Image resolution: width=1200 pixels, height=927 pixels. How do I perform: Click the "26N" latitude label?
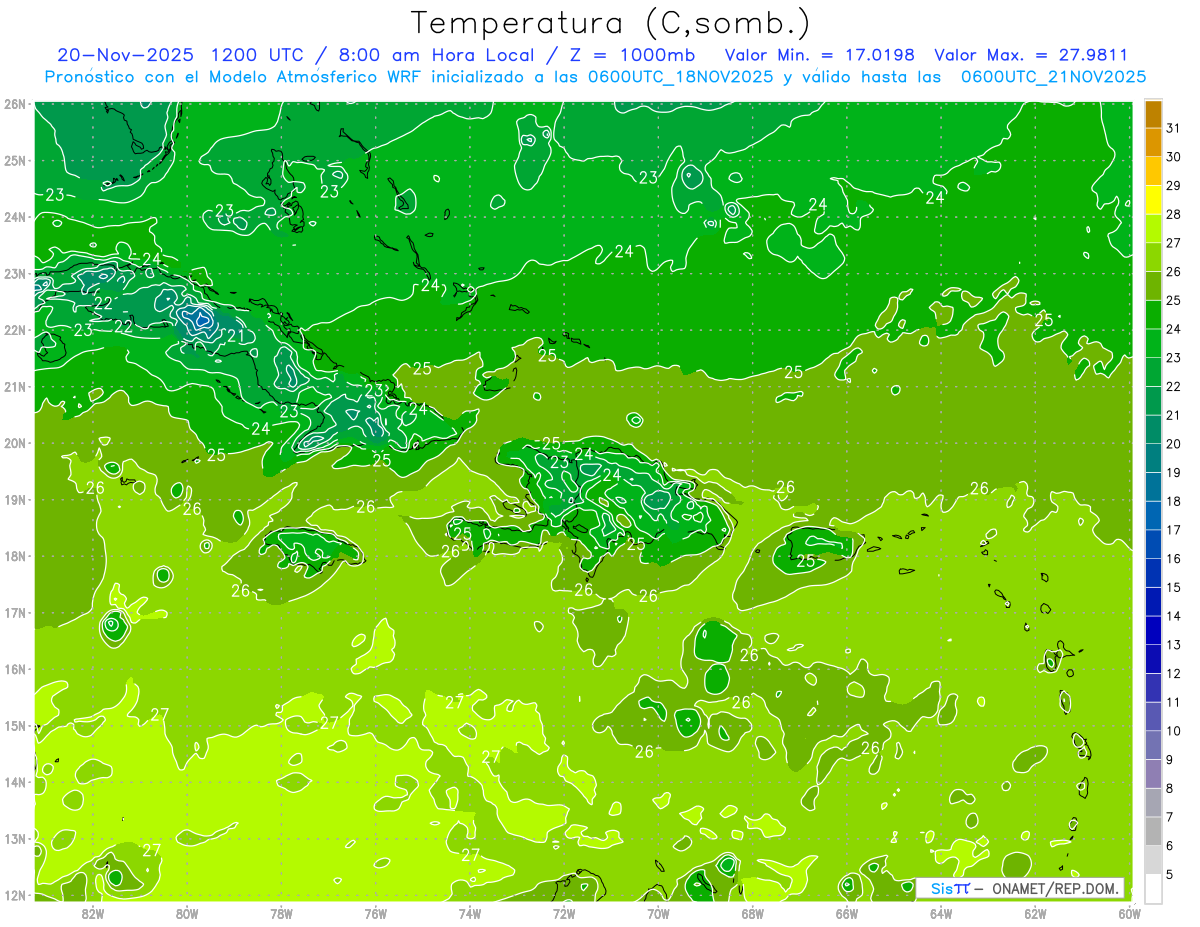coord(15,104)
